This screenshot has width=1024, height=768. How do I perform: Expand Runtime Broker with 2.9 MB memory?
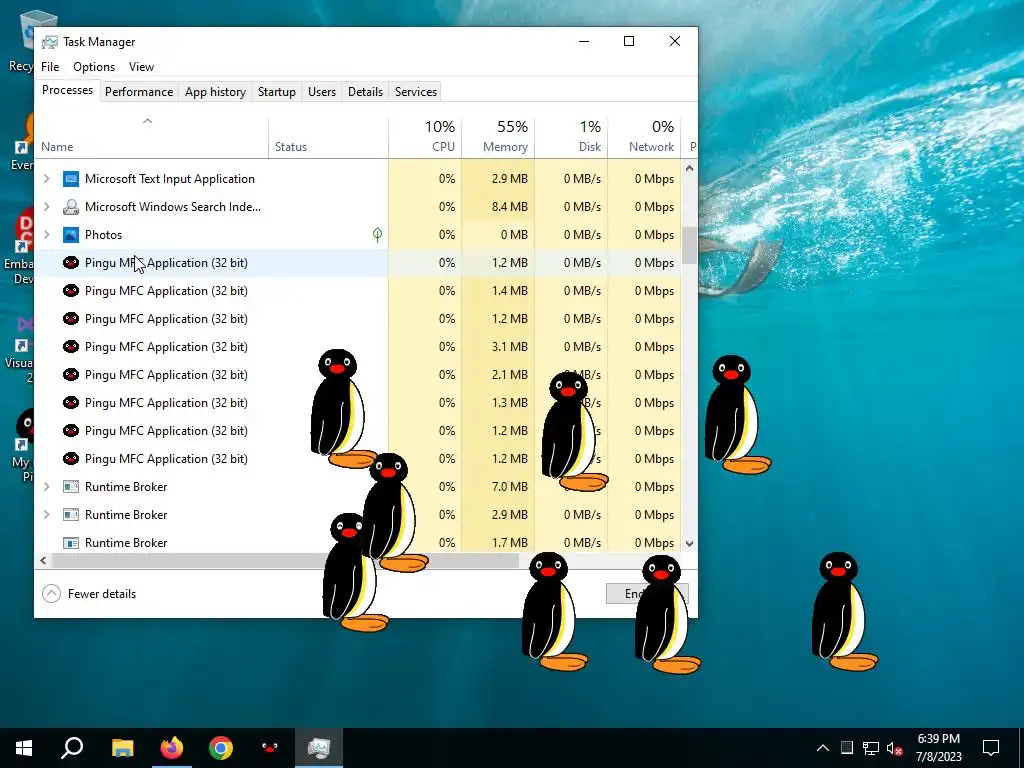(46, 515)
